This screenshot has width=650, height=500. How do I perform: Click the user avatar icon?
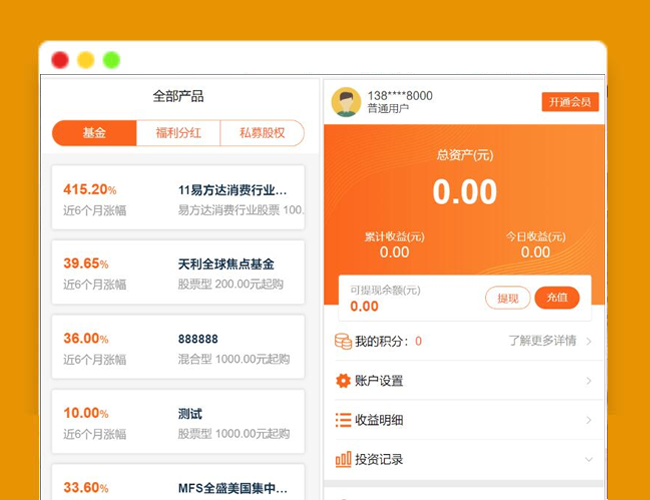(346, 102)
